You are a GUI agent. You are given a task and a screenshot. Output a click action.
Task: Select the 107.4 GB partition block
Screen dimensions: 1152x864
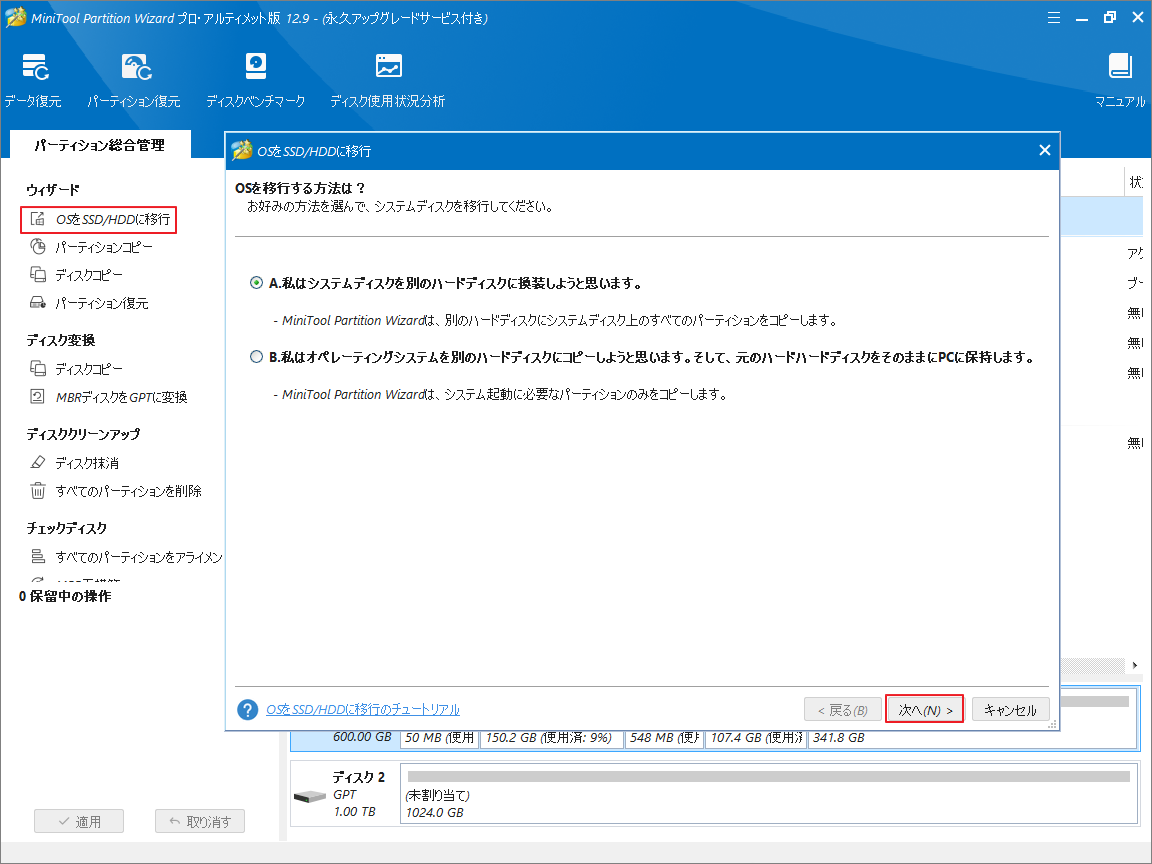click(756, 738)
